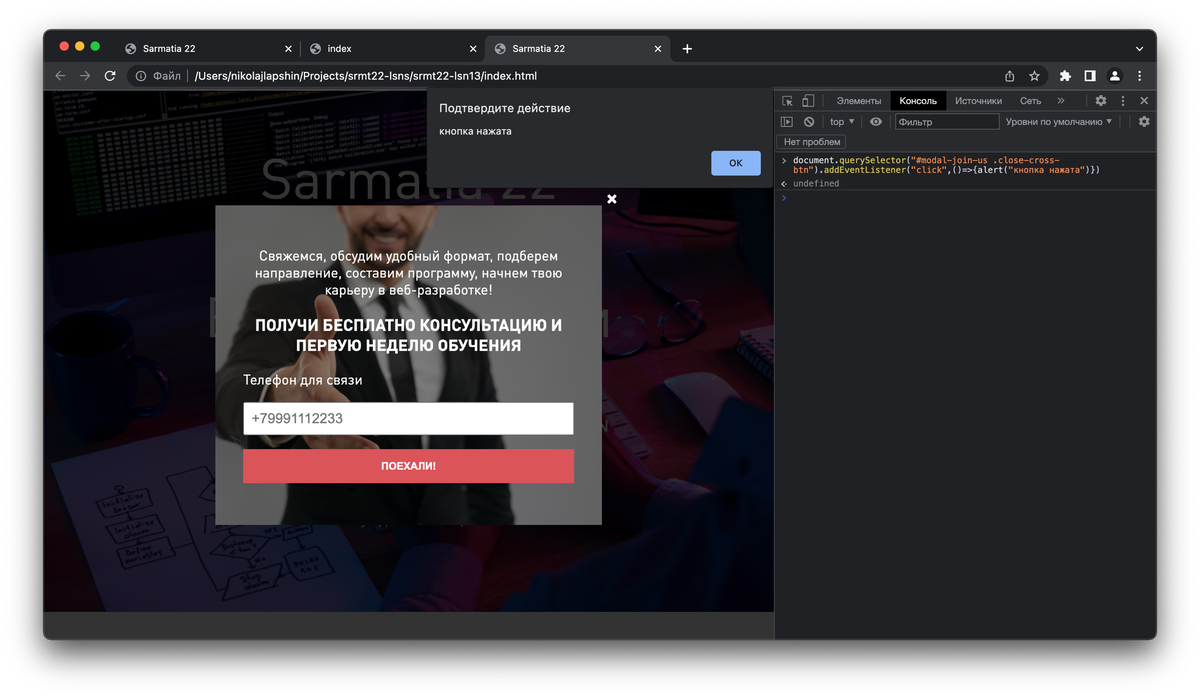Click the undefined console result
Image resolution: width=1200 pixels, height=697 pixels.
[x=816, y=184]
